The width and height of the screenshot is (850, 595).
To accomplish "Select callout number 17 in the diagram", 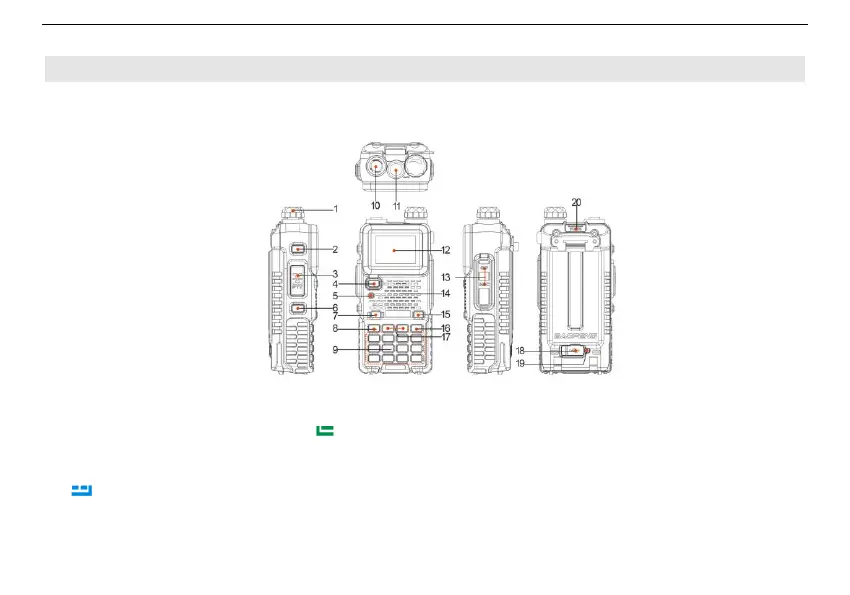I will (x=446, y=337).
